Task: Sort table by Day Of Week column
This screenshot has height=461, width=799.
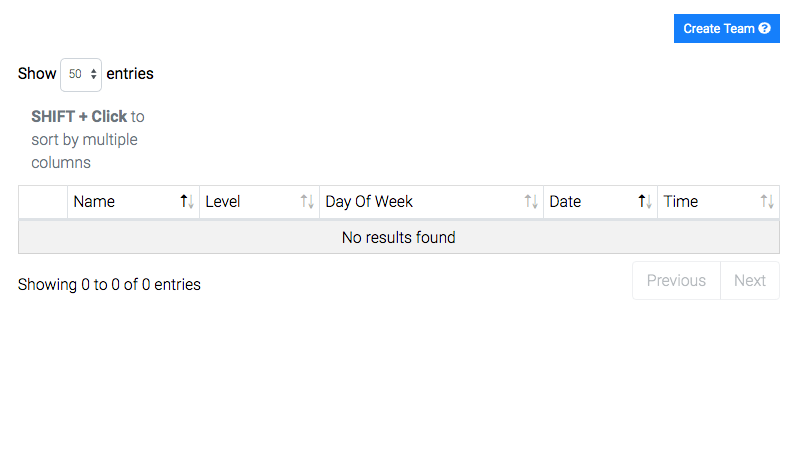Action: (x=431, y=202)
